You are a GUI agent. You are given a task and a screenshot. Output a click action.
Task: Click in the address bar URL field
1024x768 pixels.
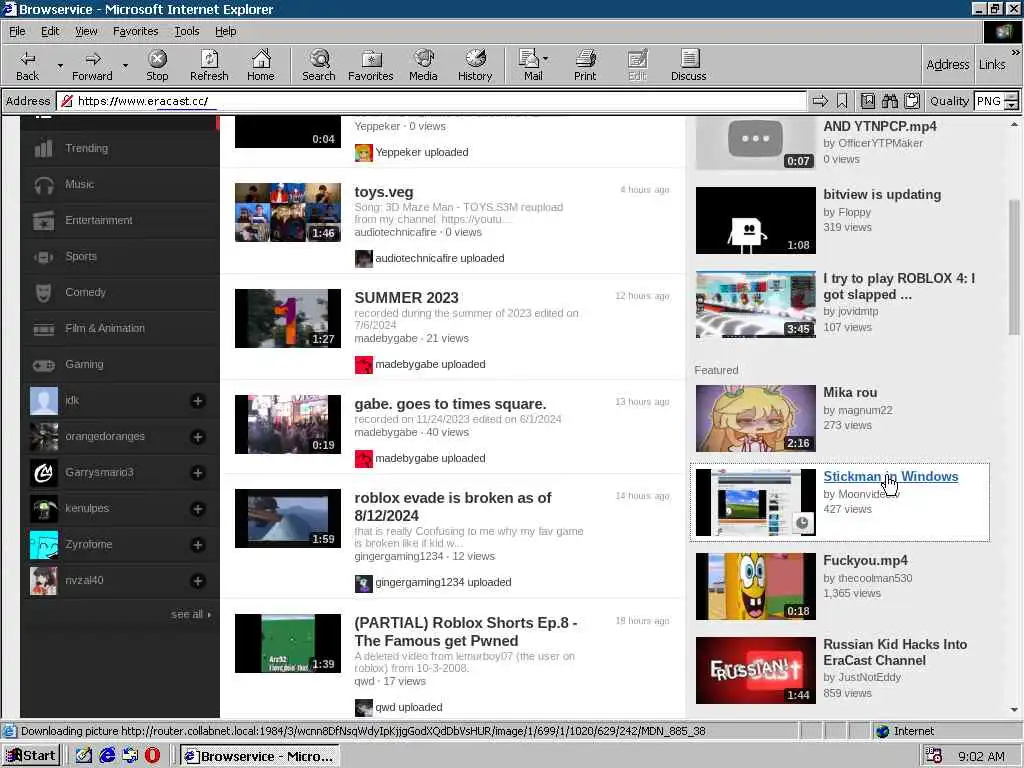(x=431, y=101)
